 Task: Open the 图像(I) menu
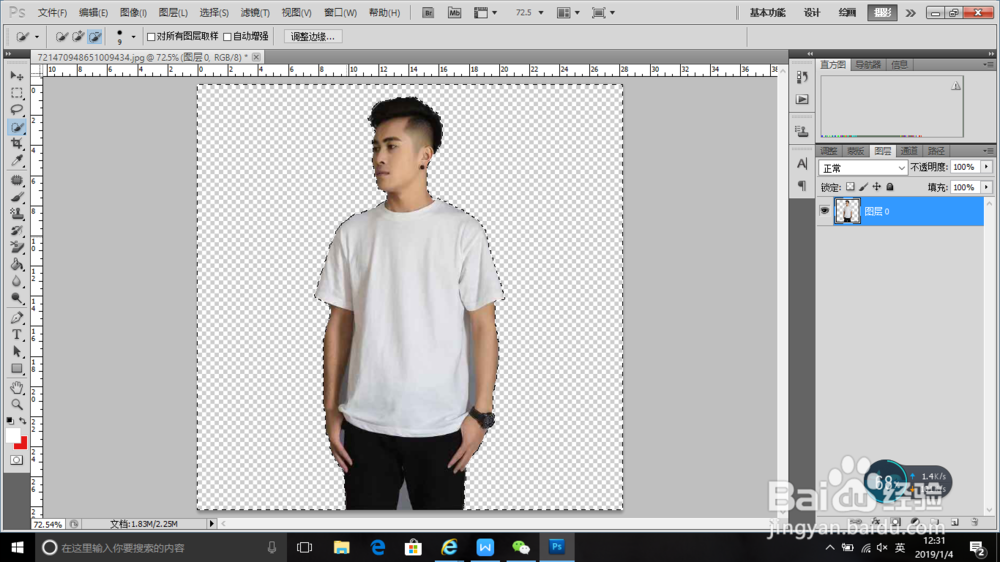(133, 13)
